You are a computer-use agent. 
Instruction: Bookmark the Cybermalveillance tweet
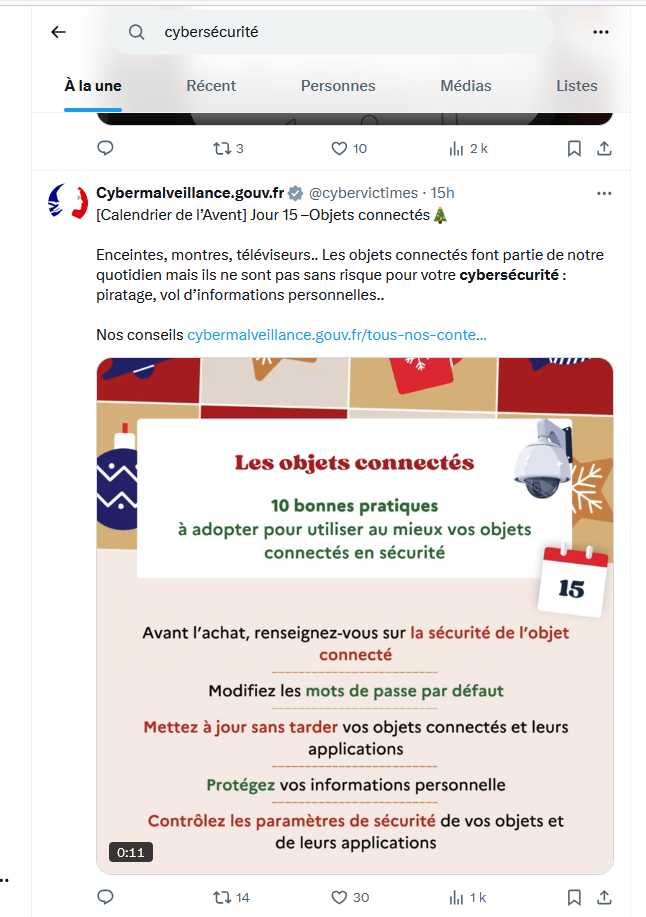click(x=574, y=898)
